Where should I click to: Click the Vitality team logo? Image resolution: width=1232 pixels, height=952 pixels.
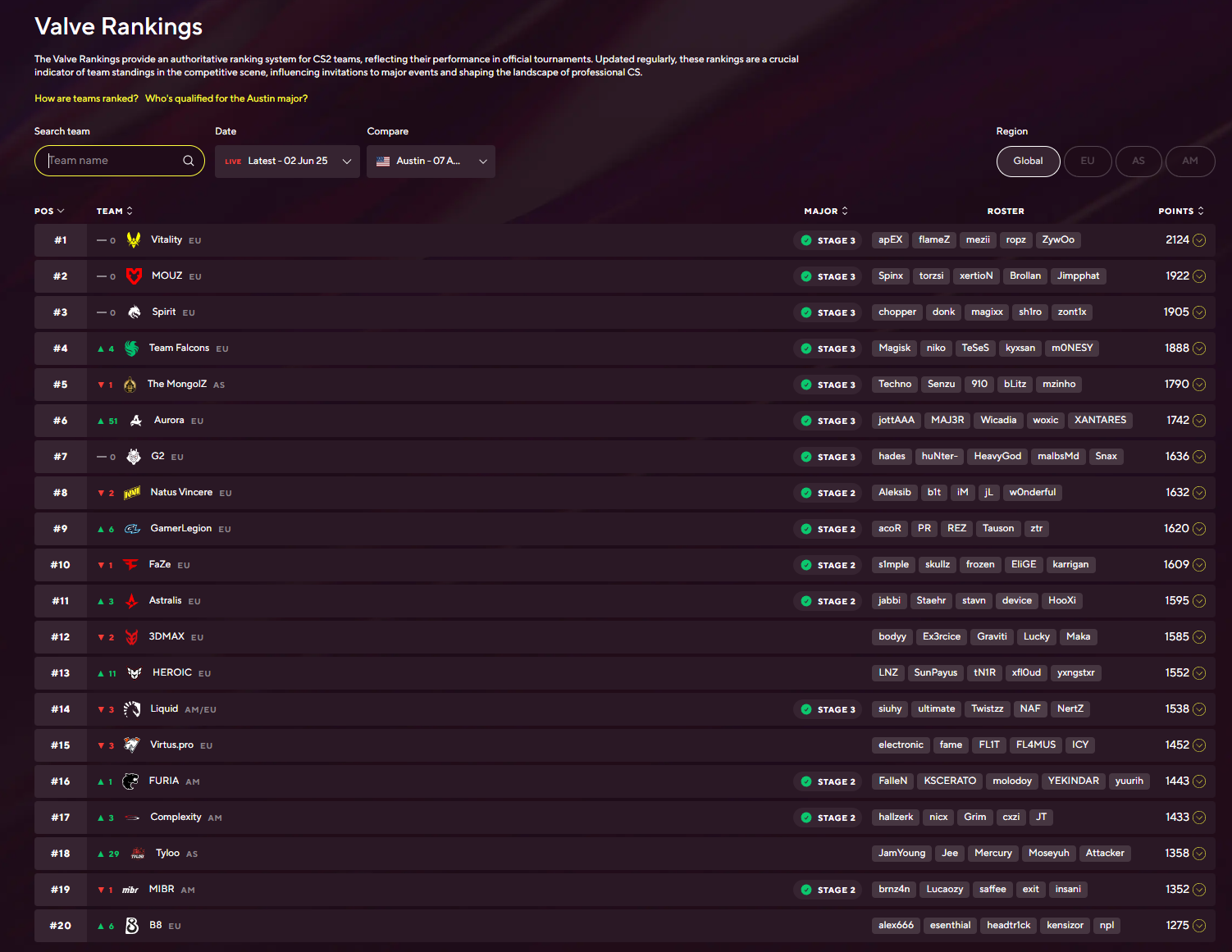(133, 240)
